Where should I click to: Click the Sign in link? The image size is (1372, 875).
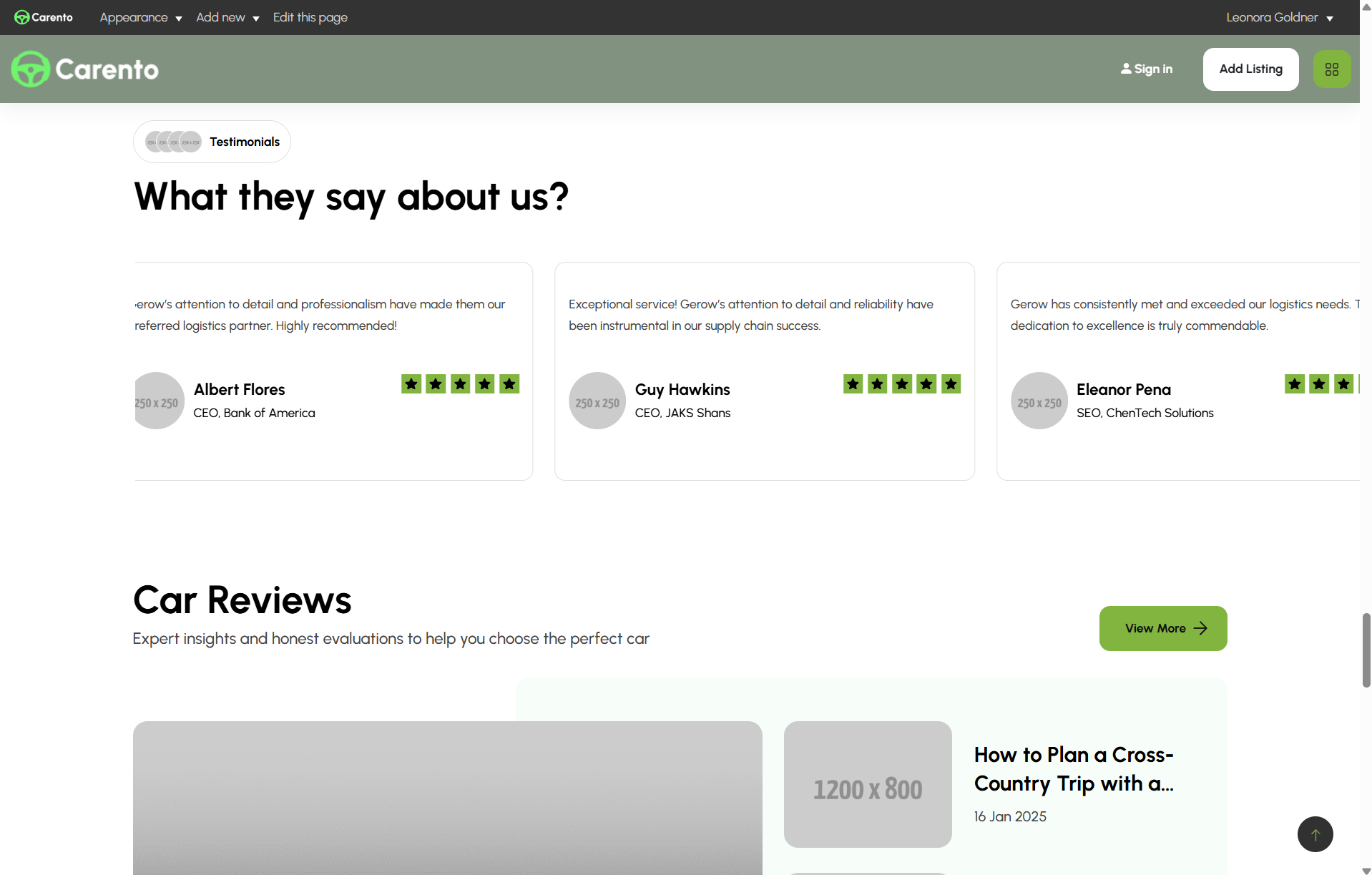(1146, 69)
